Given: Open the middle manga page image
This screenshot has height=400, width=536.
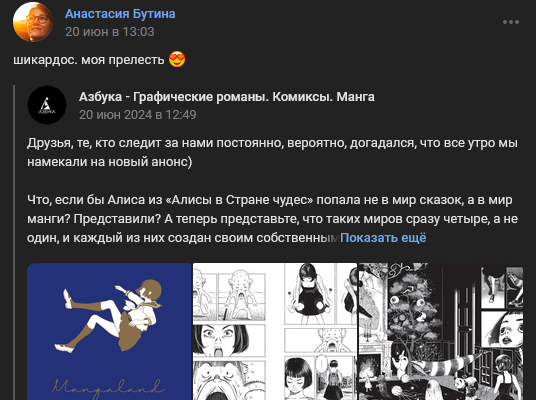Looking at the screenshot, I should [275, 331].
